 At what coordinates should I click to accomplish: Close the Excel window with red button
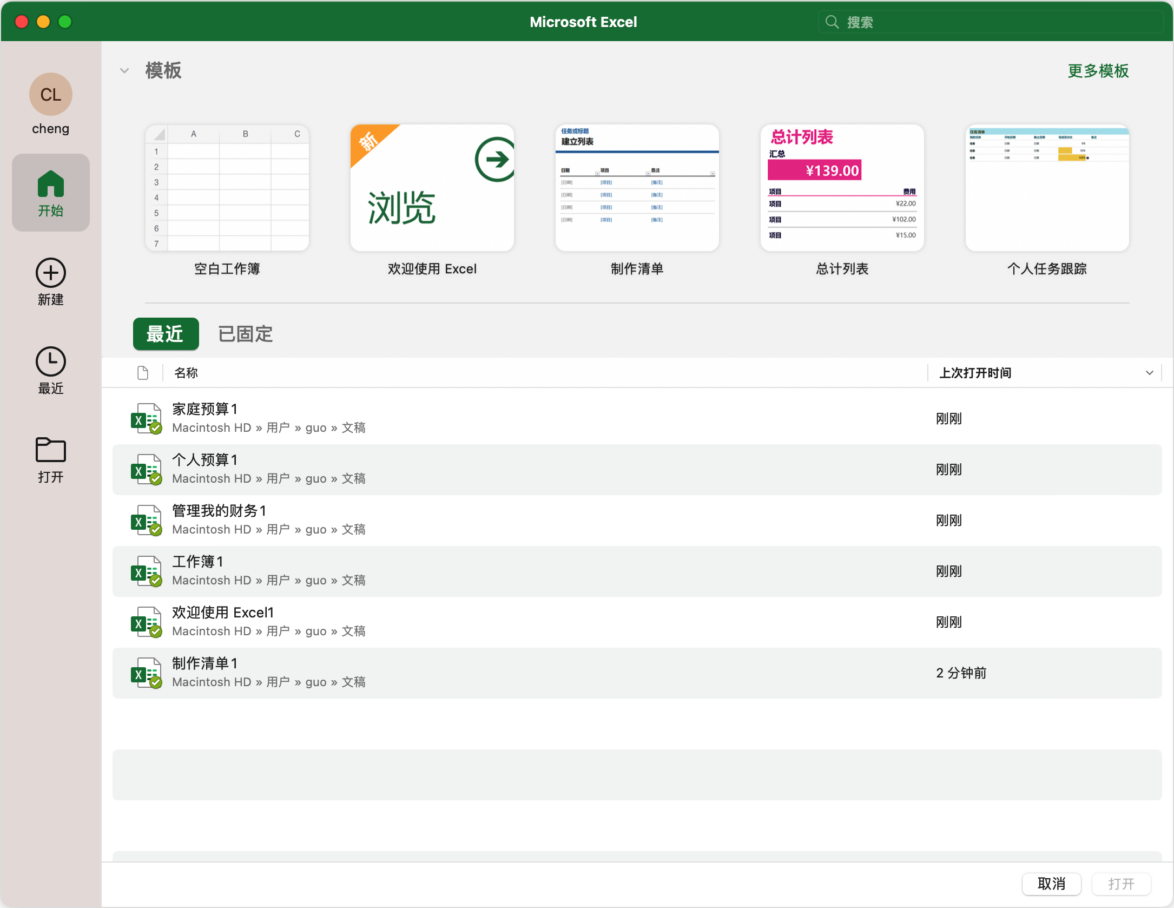click(x=22, y=22)
